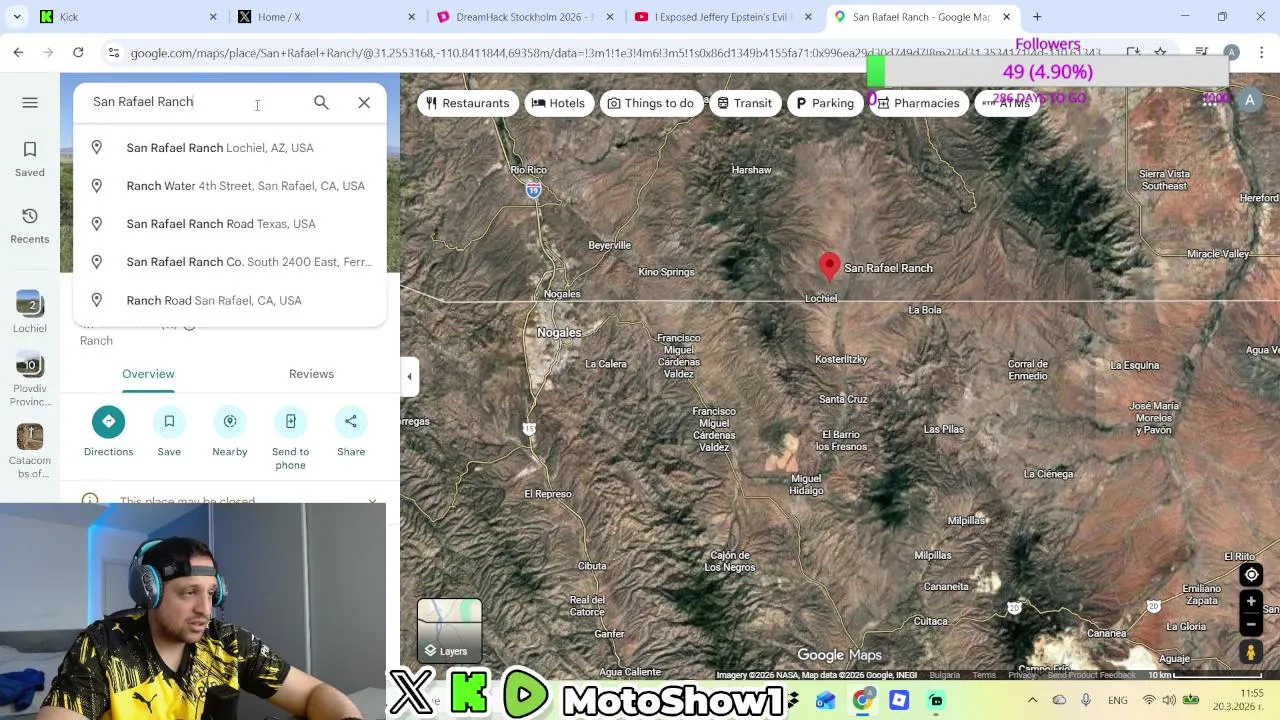Open the Recents sidebar item

tap(30, 225)
